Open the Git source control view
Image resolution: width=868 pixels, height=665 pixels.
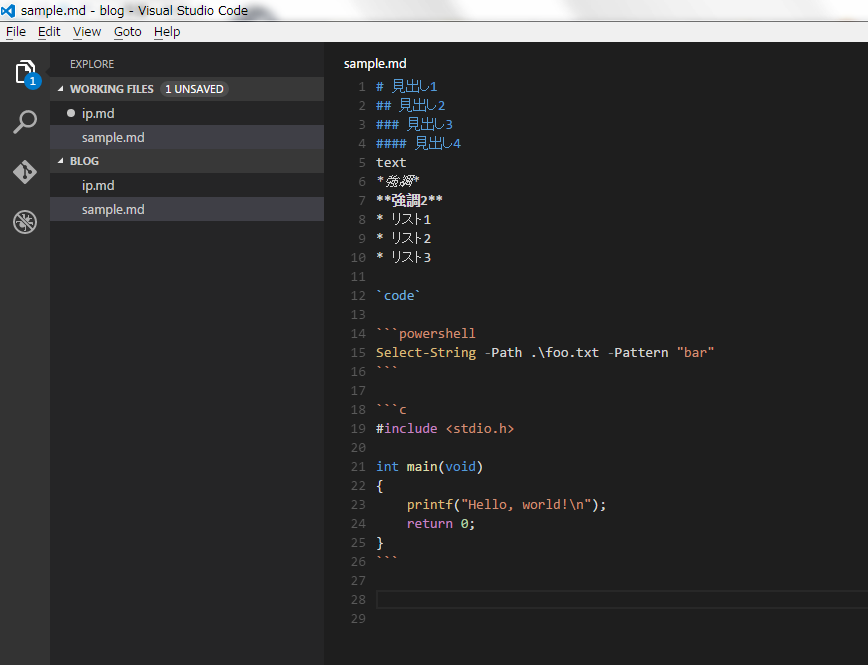24,172
